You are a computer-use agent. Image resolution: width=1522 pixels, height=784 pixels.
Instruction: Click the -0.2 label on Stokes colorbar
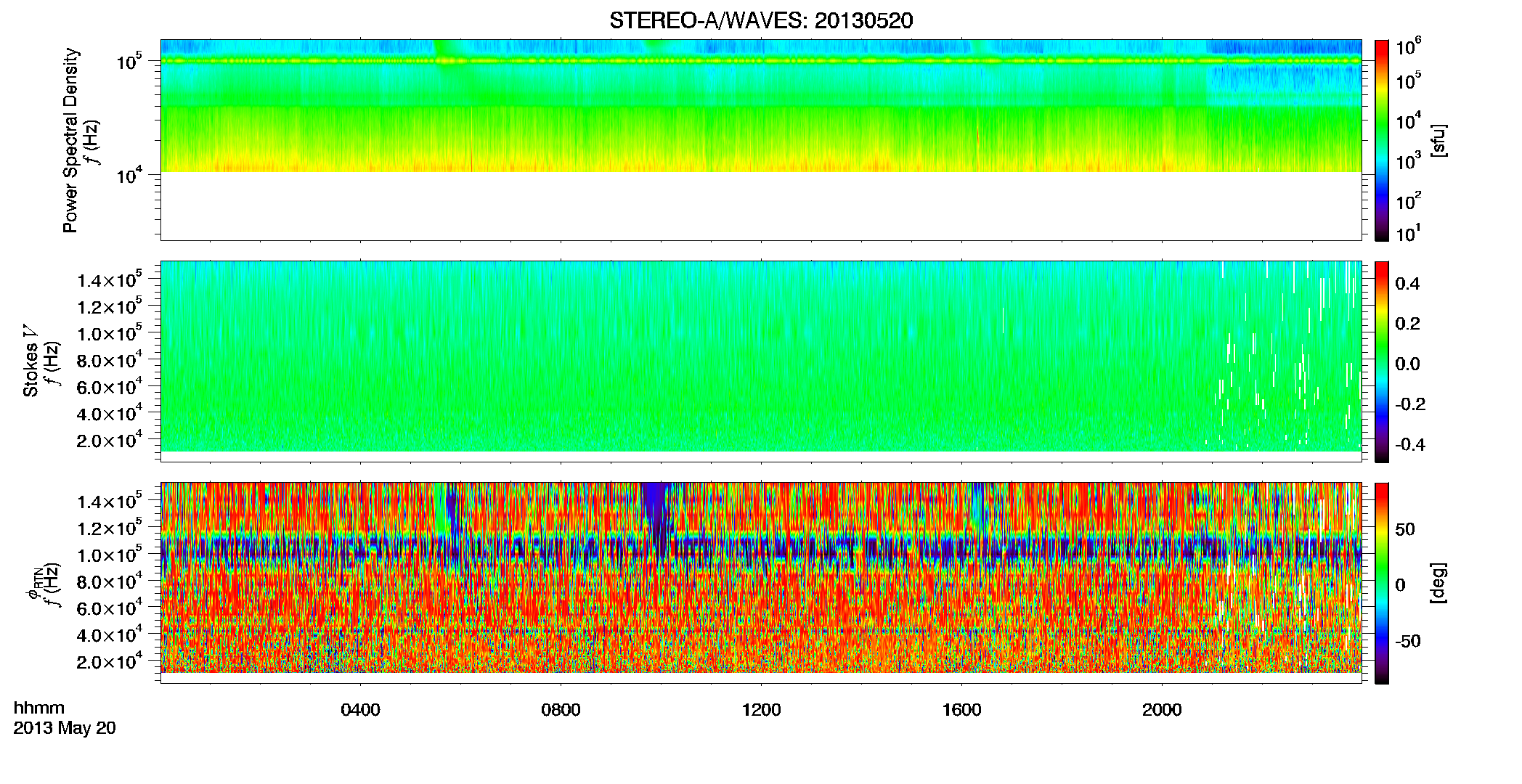pyautogui.click(x=1410, y=404)
